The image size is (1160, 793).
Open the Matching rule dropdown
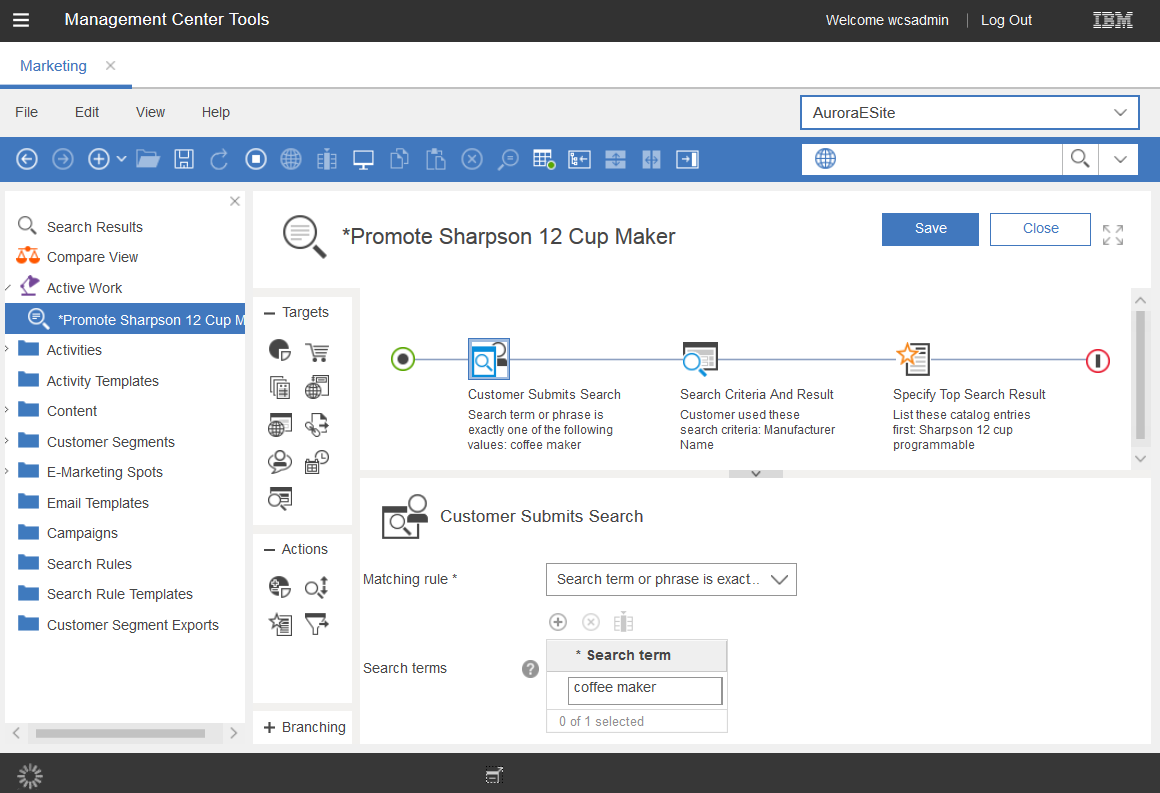[x=671, y=580]
